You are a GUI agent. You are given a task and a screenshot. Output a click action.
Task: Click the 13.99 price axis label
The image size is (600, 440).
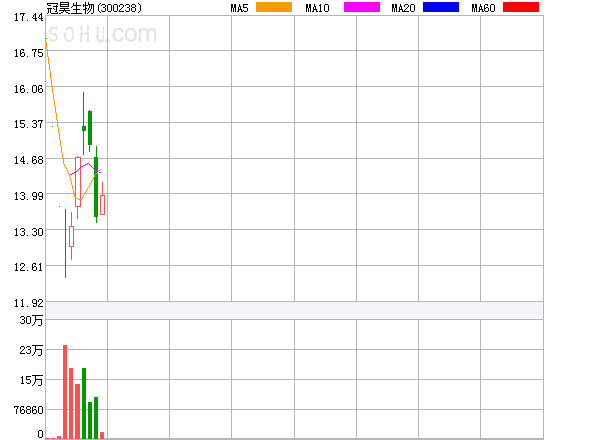click(x=29, y=196)
